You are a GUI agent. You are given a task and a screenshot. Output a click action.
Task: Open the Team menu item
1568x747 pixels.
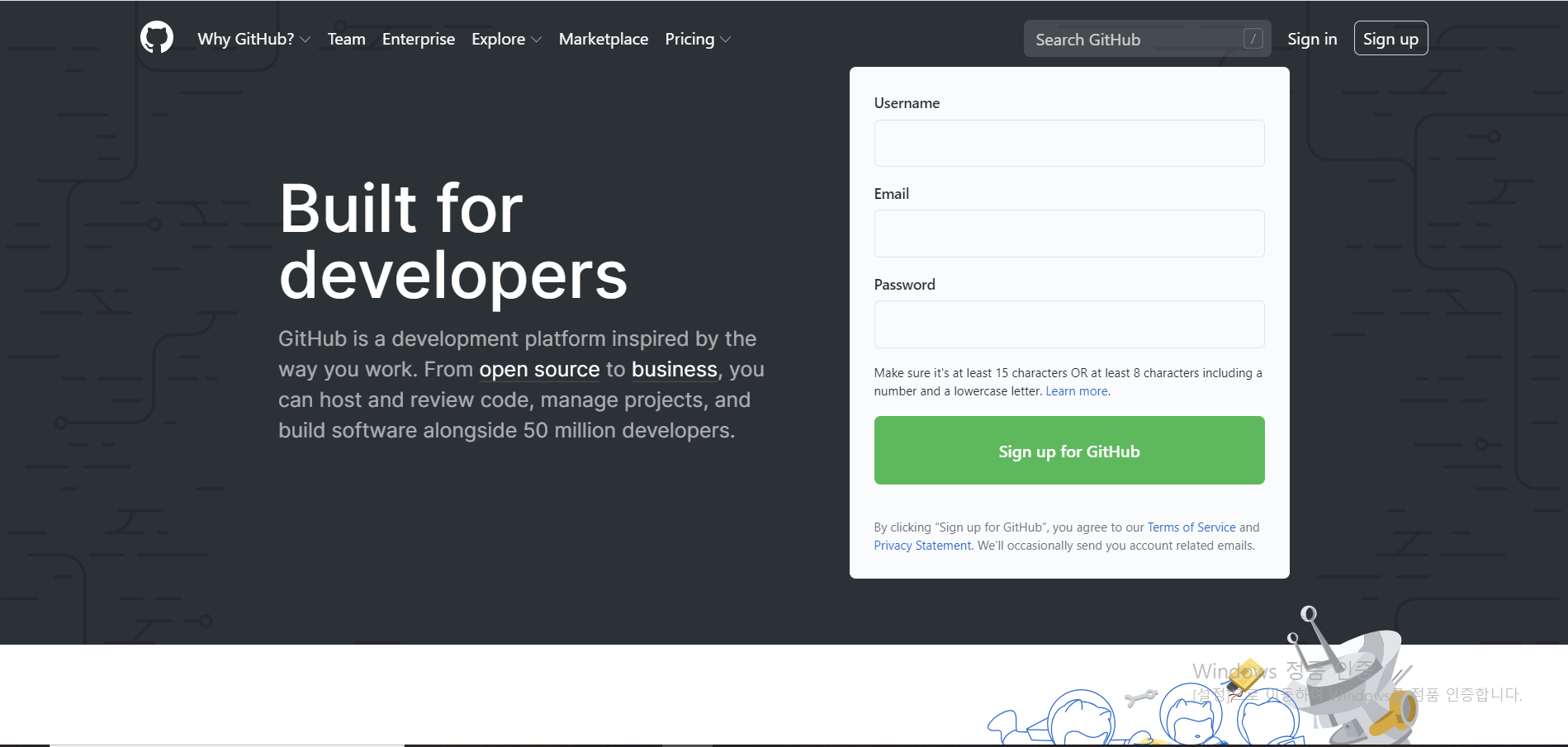tap(346, 39)
